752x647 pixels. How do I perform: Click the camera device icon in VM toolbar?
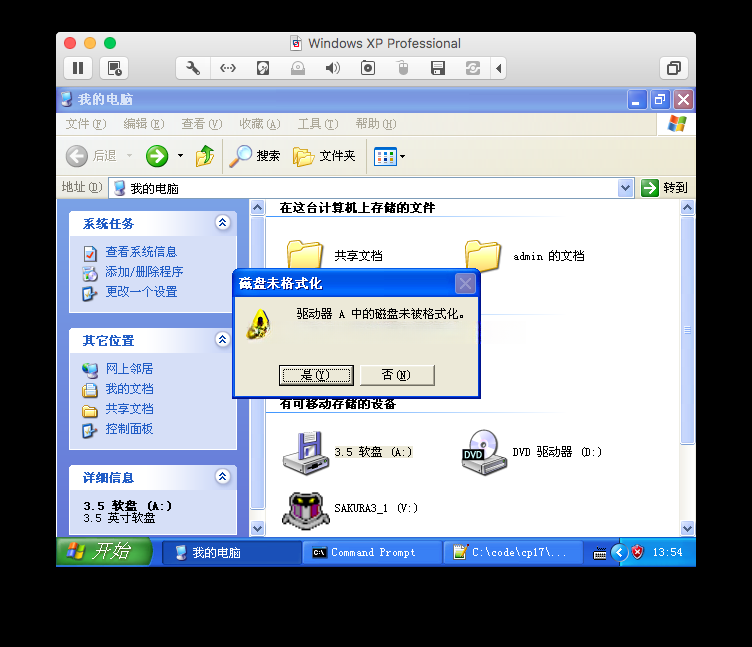pos(368,68)
